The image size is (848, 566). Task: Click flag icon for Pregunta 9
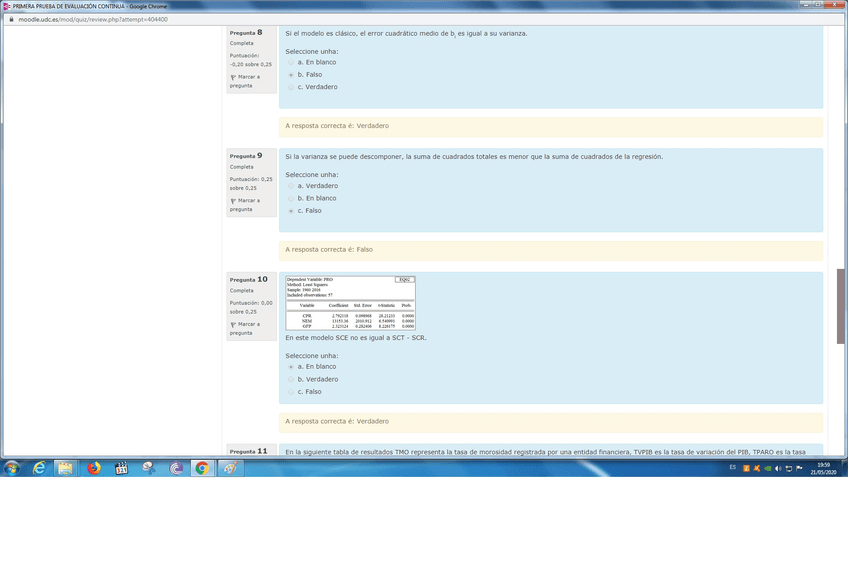click(233, 201)
